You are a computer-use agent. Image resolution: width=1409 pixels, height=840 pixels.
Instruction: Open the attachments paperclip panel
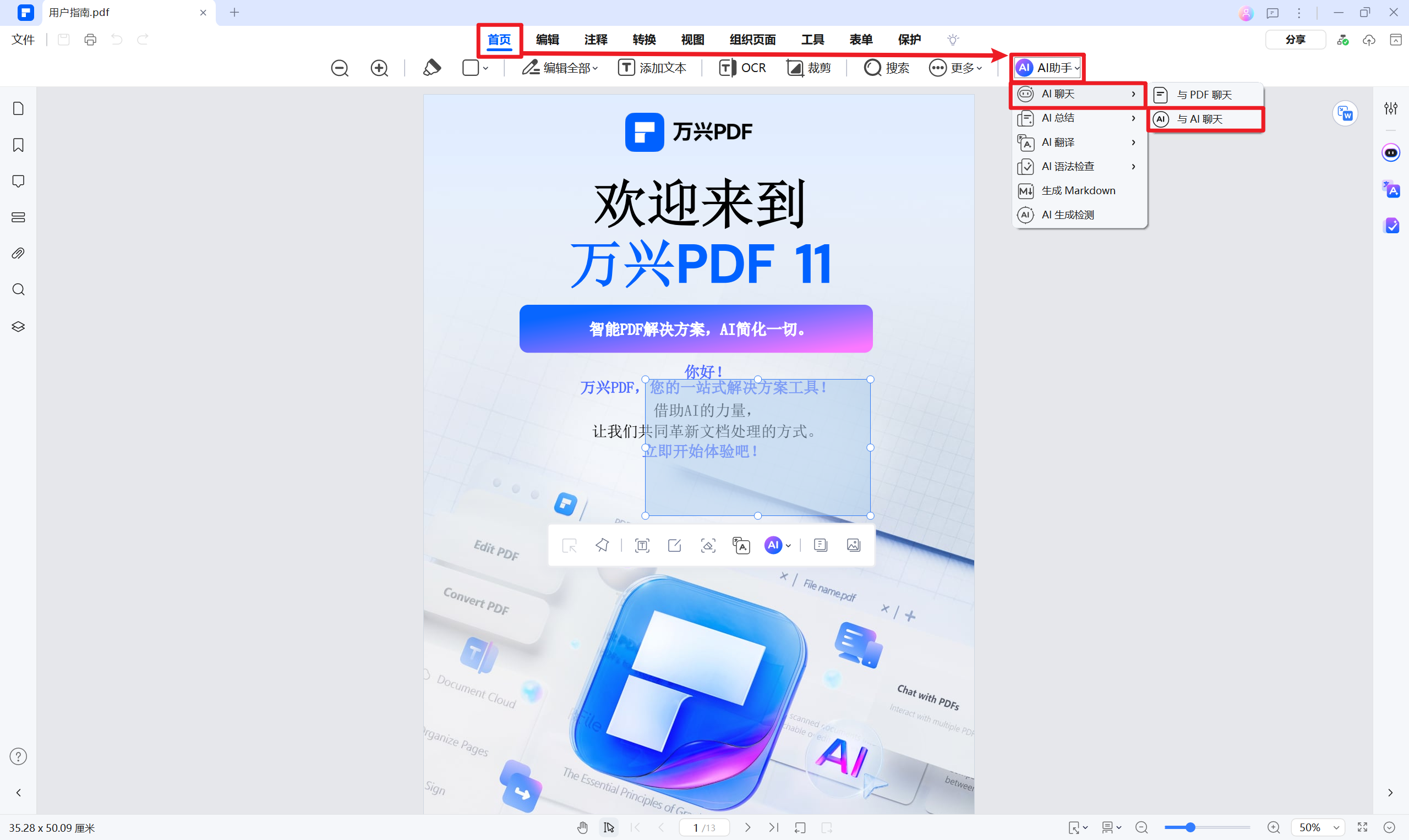click(x=18, y=253)
